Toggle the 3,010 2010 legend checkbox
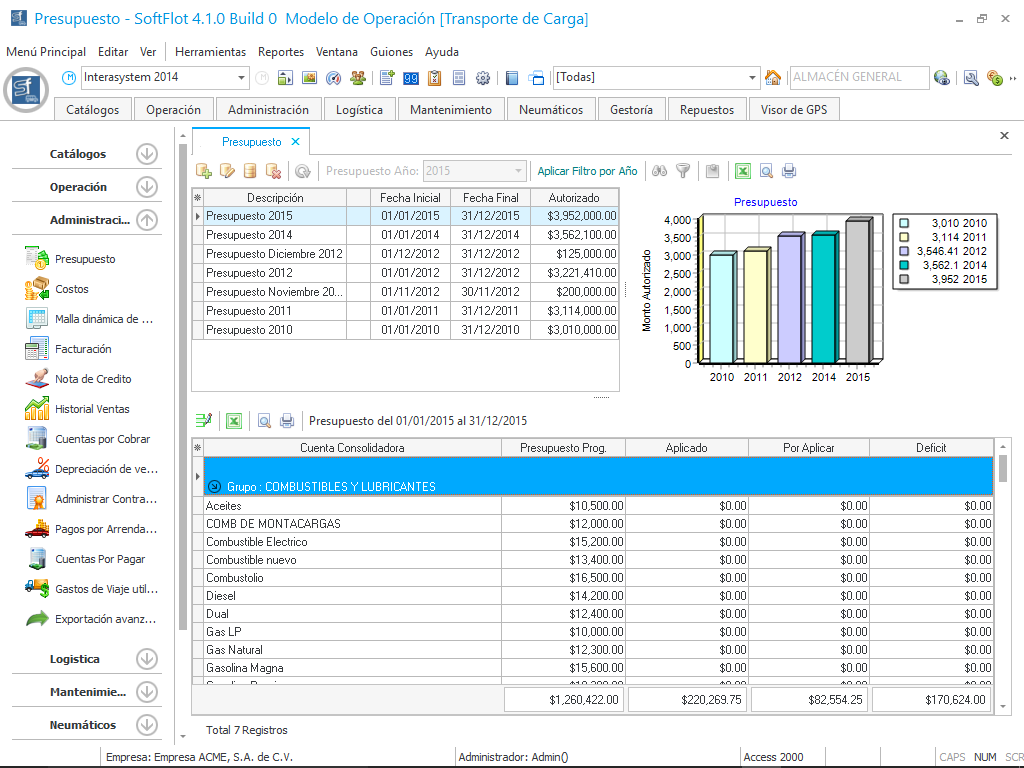 (x=905, y=224)
